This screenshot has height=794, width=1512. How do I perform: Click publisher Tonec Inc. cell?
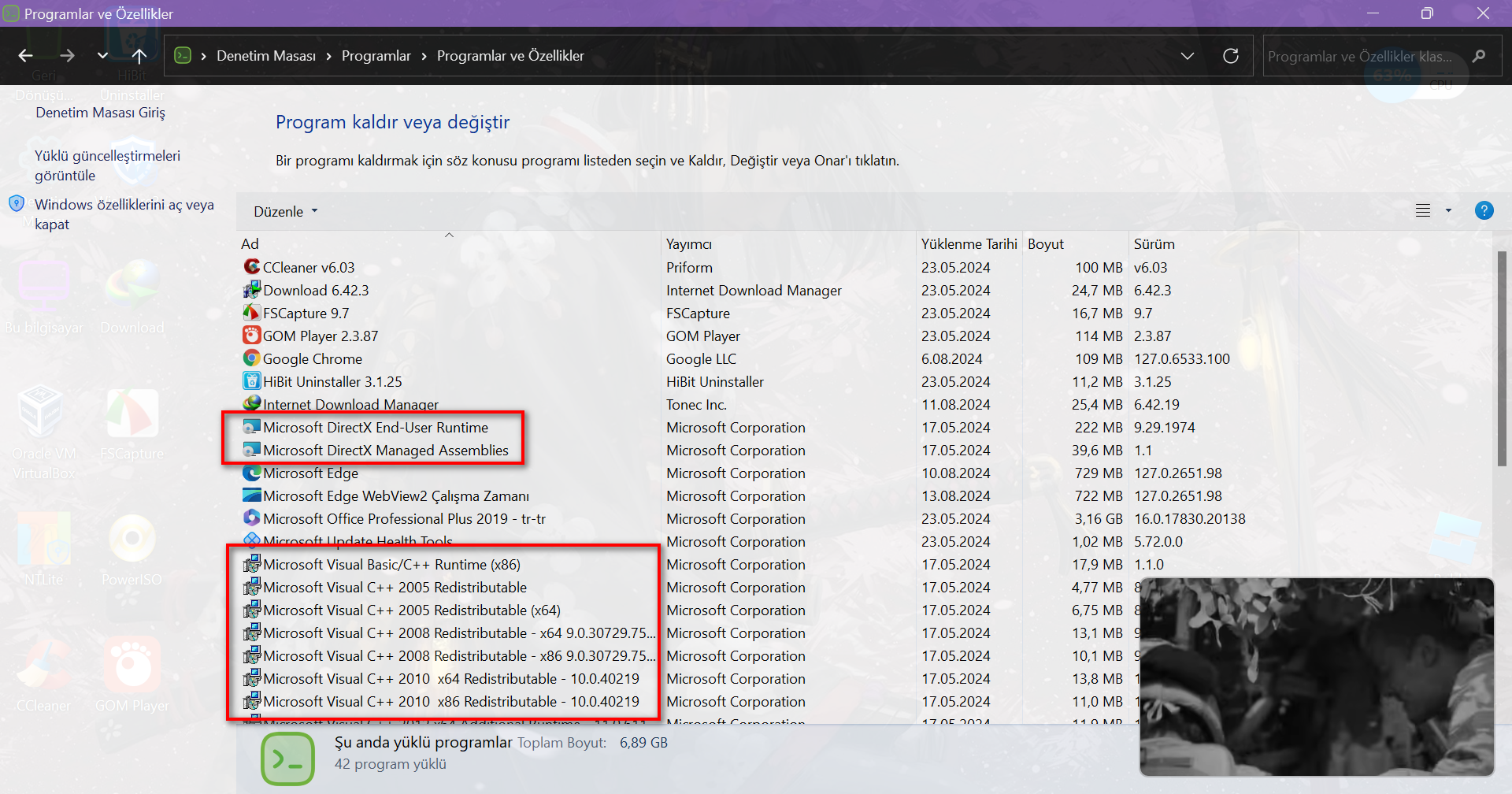coord(696,404)
